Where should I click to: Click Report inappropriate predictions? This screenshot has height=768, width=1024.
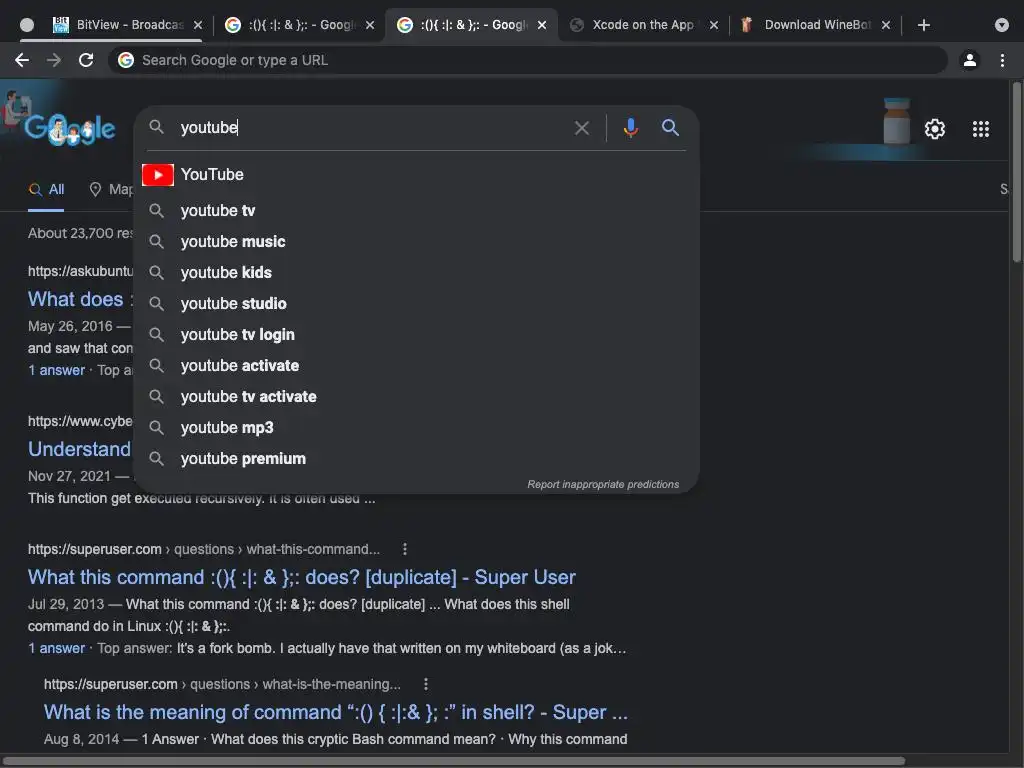click(603, 485)
